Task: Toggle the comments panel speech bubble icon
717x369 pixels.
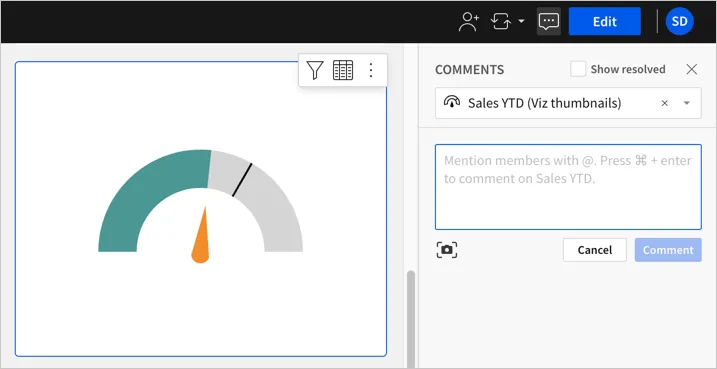Action: 549,21
